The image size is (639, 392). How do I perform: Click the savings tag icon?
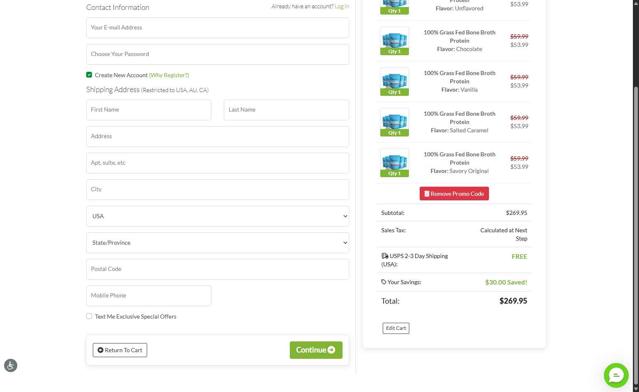[x=383, y=282]
